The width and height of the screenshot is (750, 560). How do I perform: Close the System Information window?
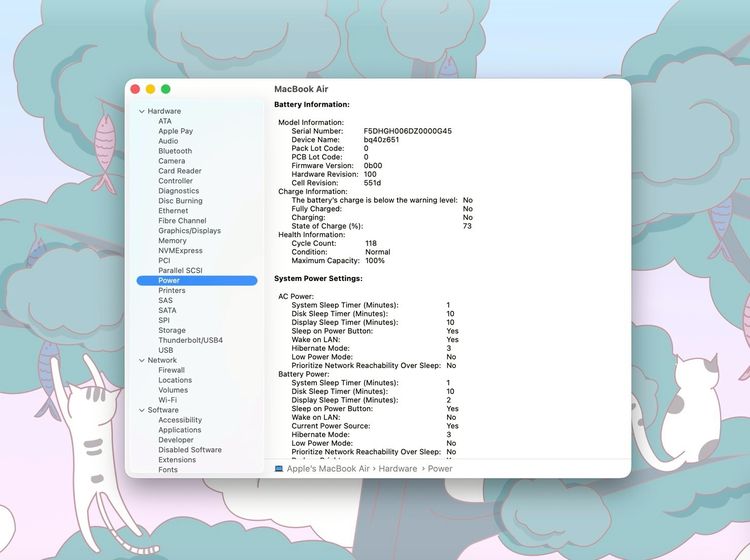point(135,89)
